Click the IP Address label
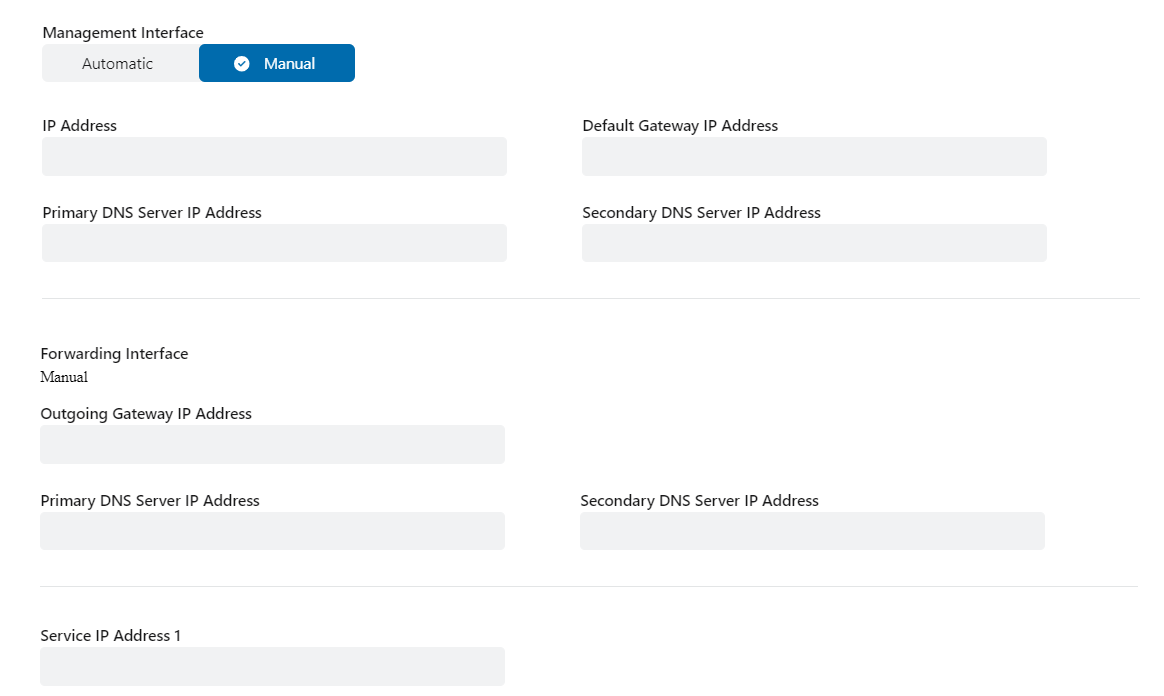This screenshot has width=1164, height=696. click(78, 125)
